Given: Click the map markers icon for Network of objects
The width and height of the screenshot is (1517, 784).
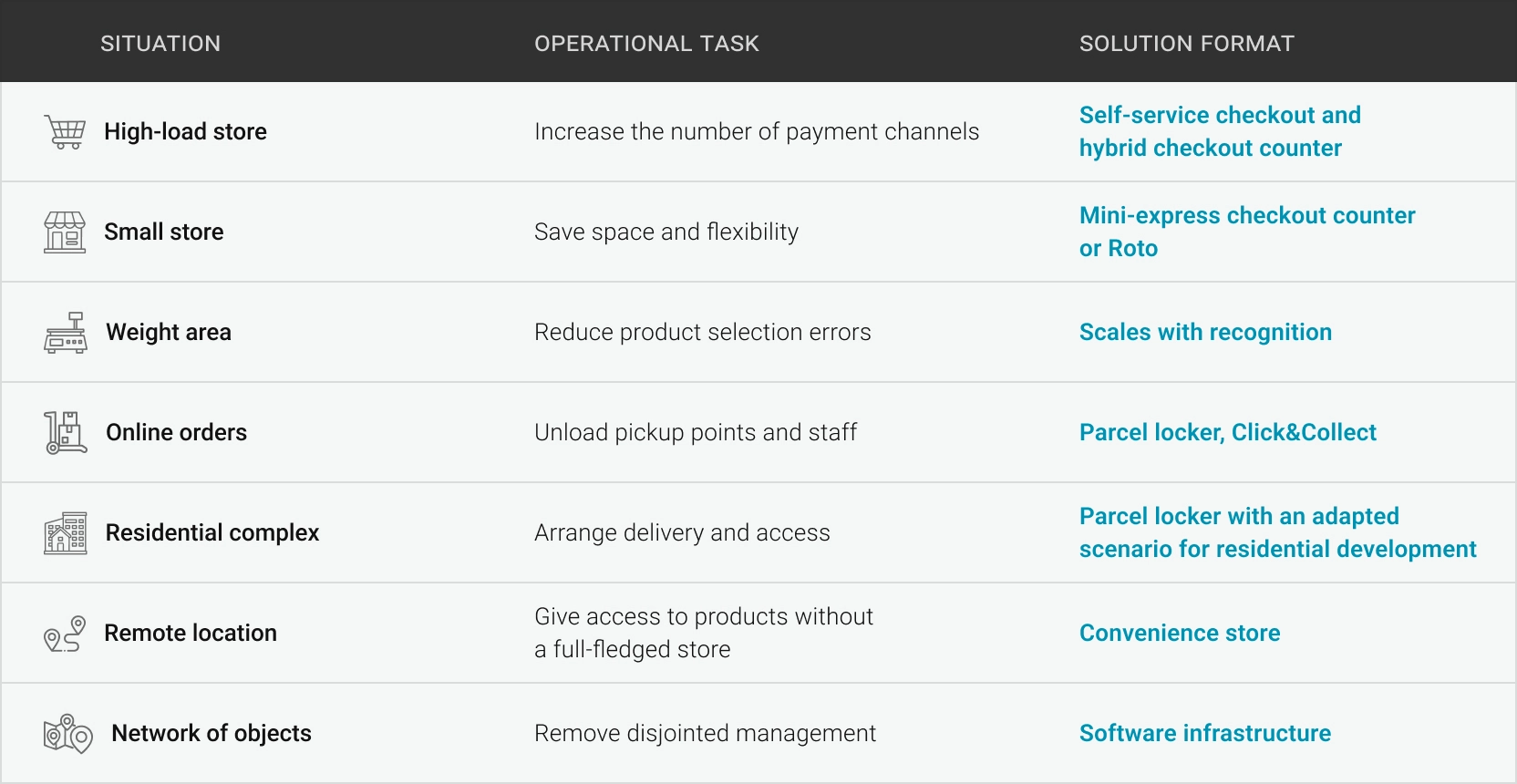Looking at the screenshot, I should (x=68, y=734).
